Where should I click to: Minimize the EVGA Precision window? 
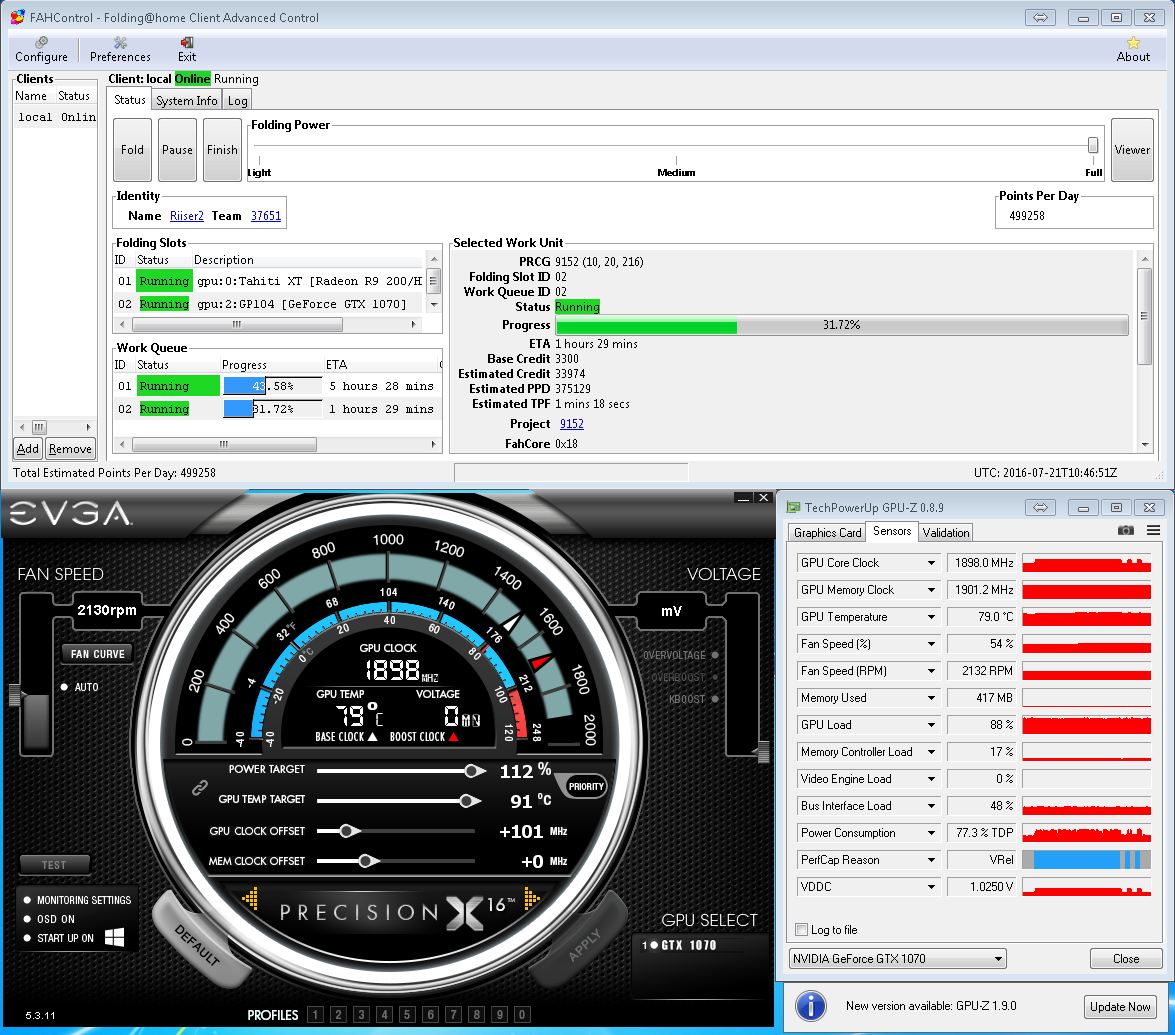coord(743,498)
